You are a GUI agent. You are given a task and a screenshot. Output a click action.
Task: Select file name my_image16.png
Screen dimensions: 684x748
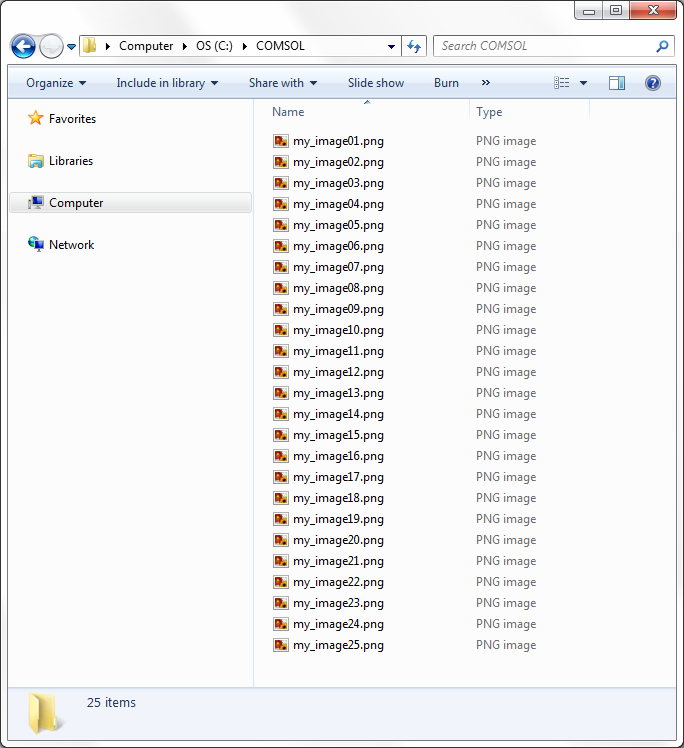(x=338, y=456)
